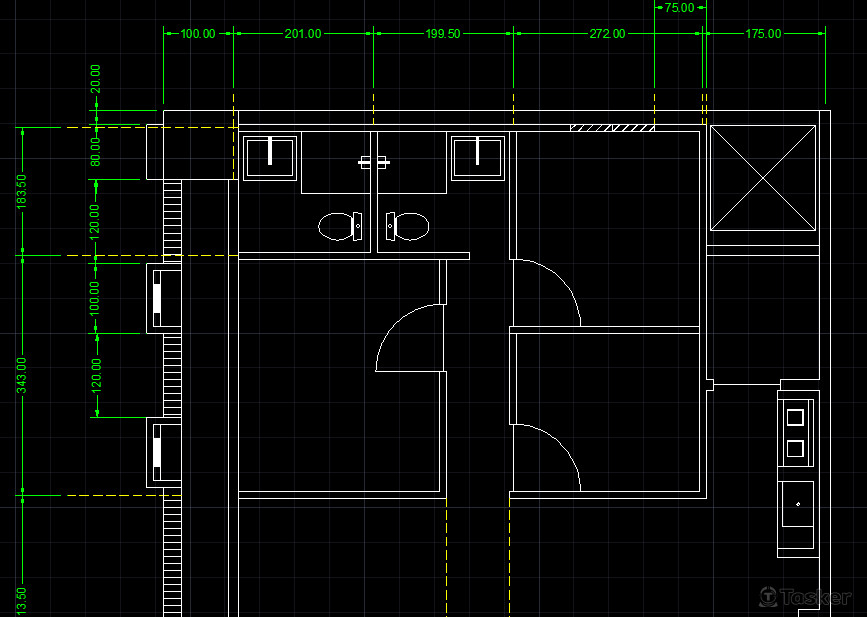The height and width of the screenshot is (617, 867).
Task: Choose the 343.00 dimension text
Action: click(22, 375)
